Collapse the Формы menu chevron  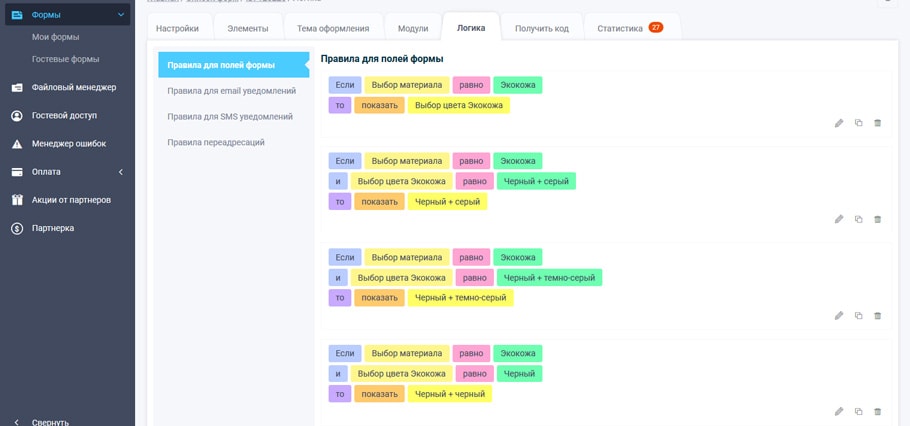(x=121, y=15)
